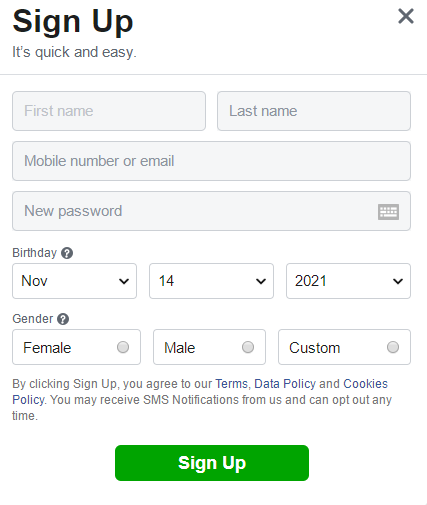Close the Sign Up dialog
The image size is (427, 505).
click(406, 16)
